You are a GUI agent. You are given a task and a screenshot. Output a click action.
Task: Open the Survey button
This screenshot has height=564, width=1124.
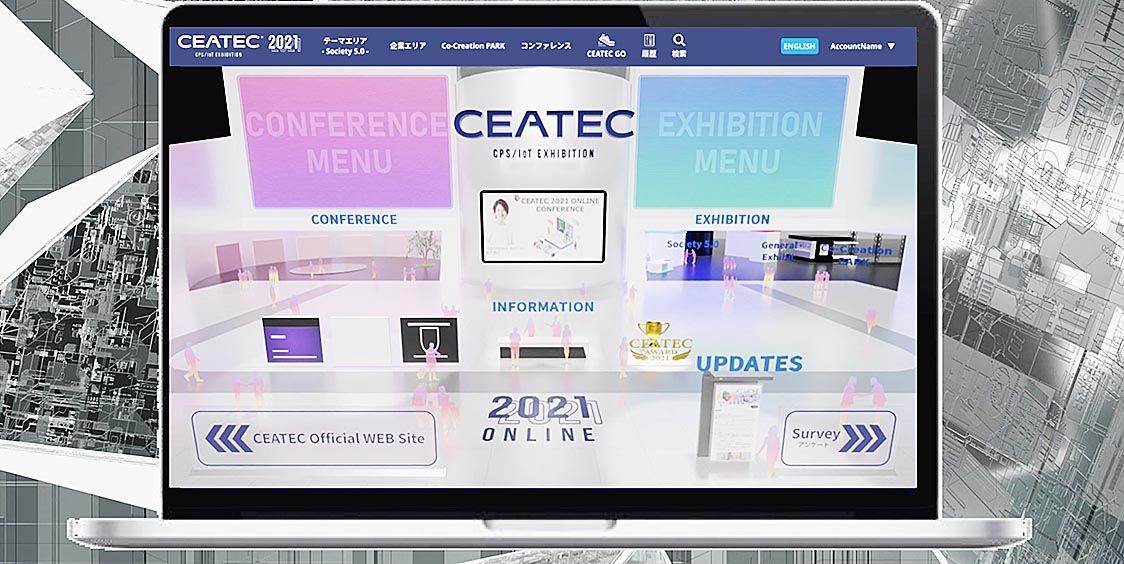coord(837,438)
